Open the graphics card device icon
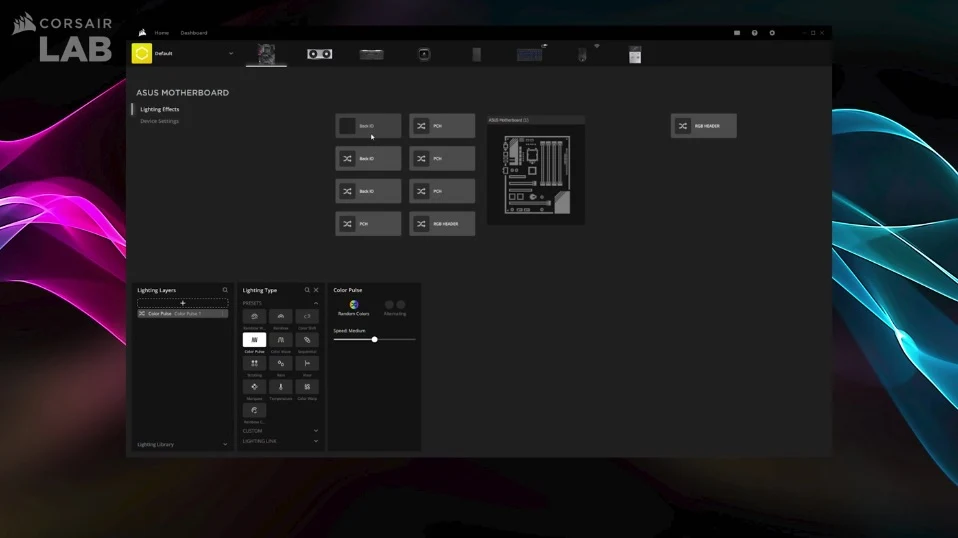The width and height of the screenshot is (958, 538). 320,54
